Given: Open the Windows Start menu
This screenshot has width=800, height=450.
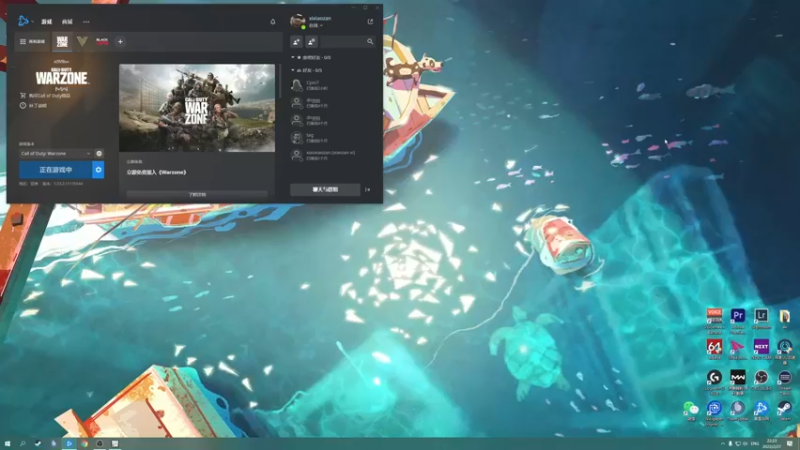Looking at the screenshot, I should click(x=7, y=444).
